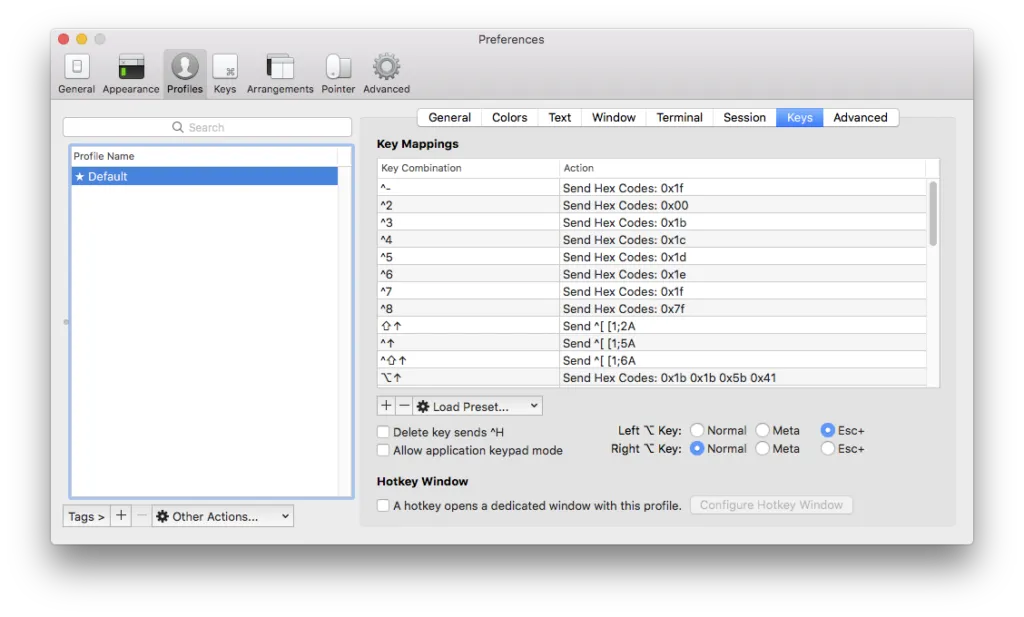The image size is (1024, 617).
Task: Expand the Tags section
Action: pyautogui.click(x=86, y=516)
